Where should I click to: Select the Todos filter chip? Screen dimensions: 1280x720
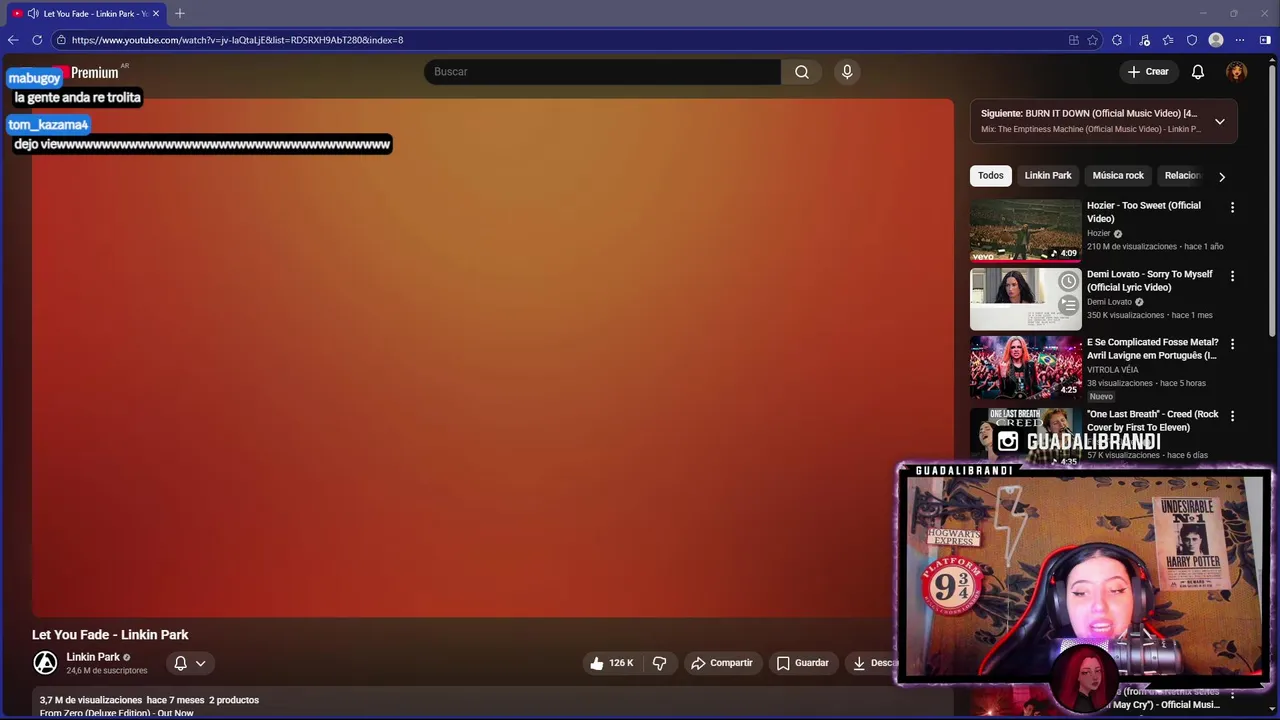991,176
